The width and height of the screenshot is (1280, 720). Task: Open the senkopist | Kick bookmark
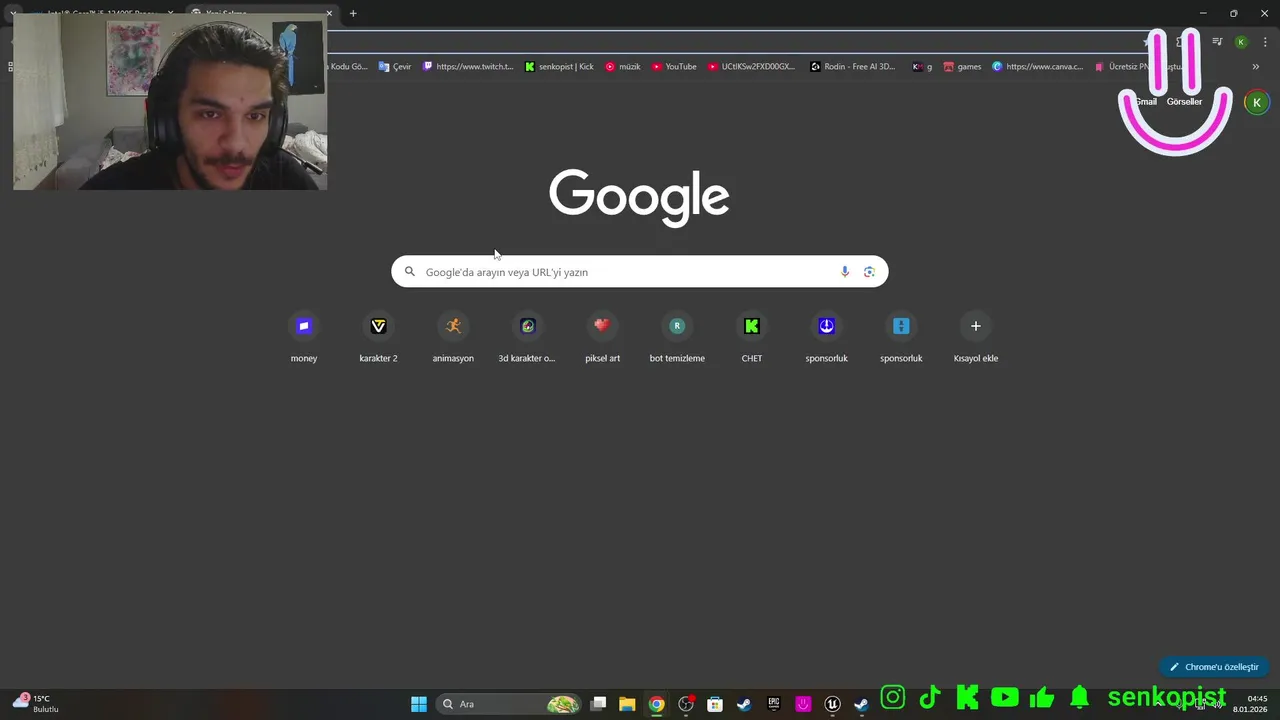tap(559, 67)
